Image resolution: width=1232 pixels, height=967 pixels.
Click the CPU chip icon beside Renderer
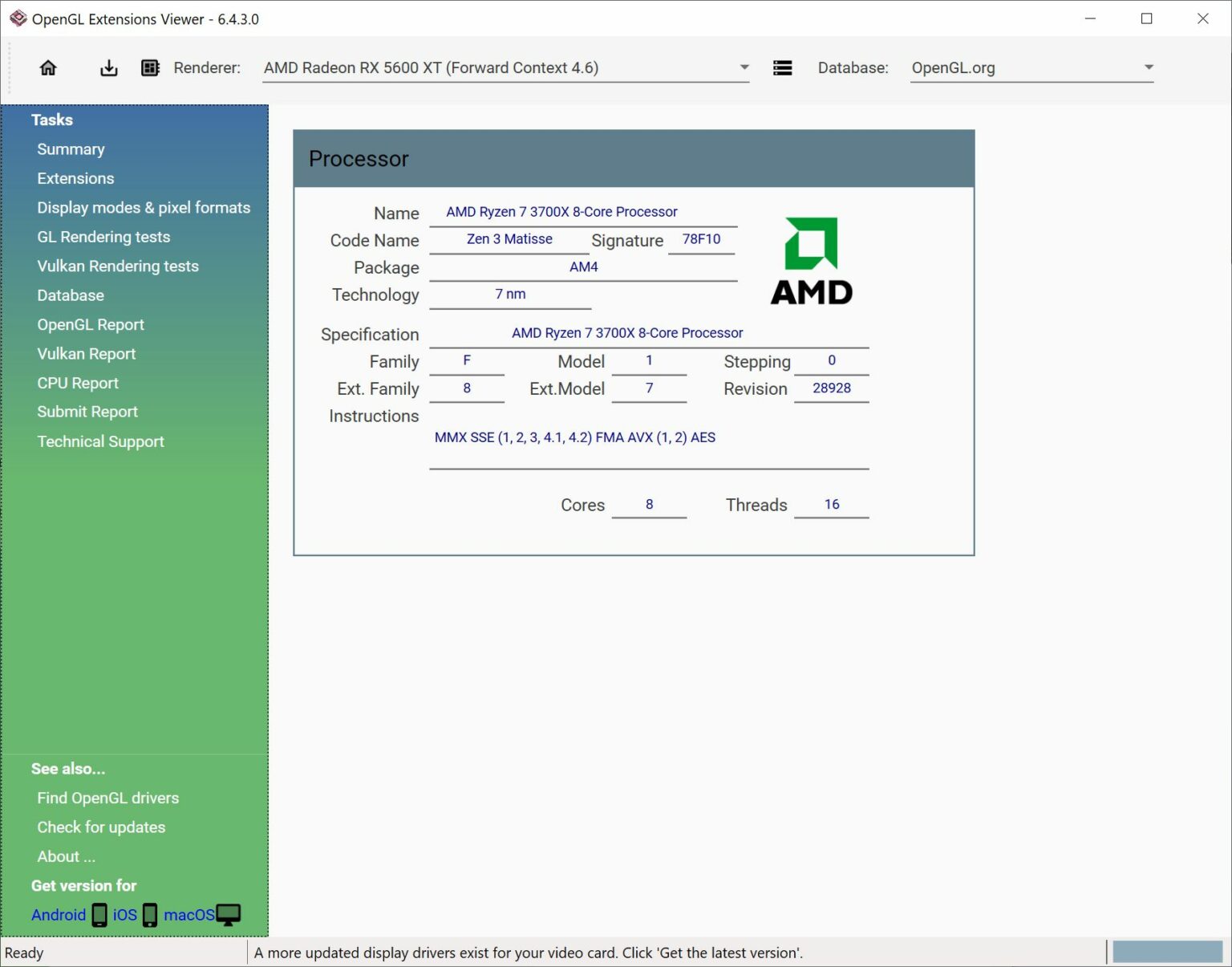[150, 68]
